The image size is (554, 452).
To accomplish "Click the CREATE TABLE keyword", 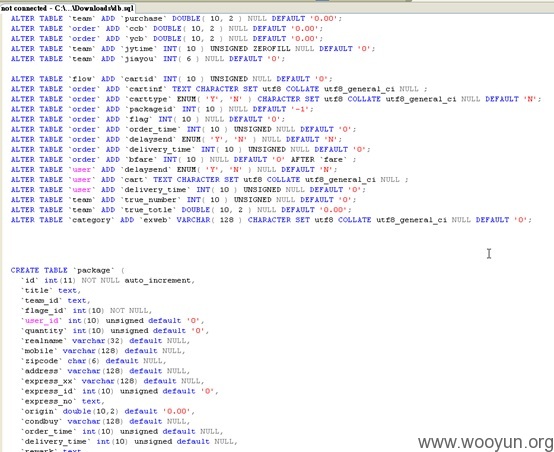I will coord(39,270).
